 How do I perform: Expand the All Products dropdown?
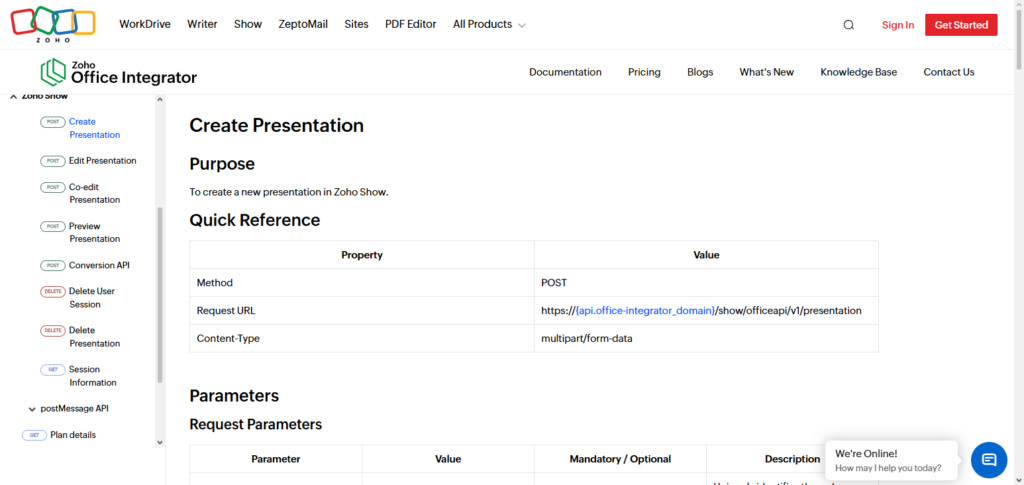[x=489, y=24]
